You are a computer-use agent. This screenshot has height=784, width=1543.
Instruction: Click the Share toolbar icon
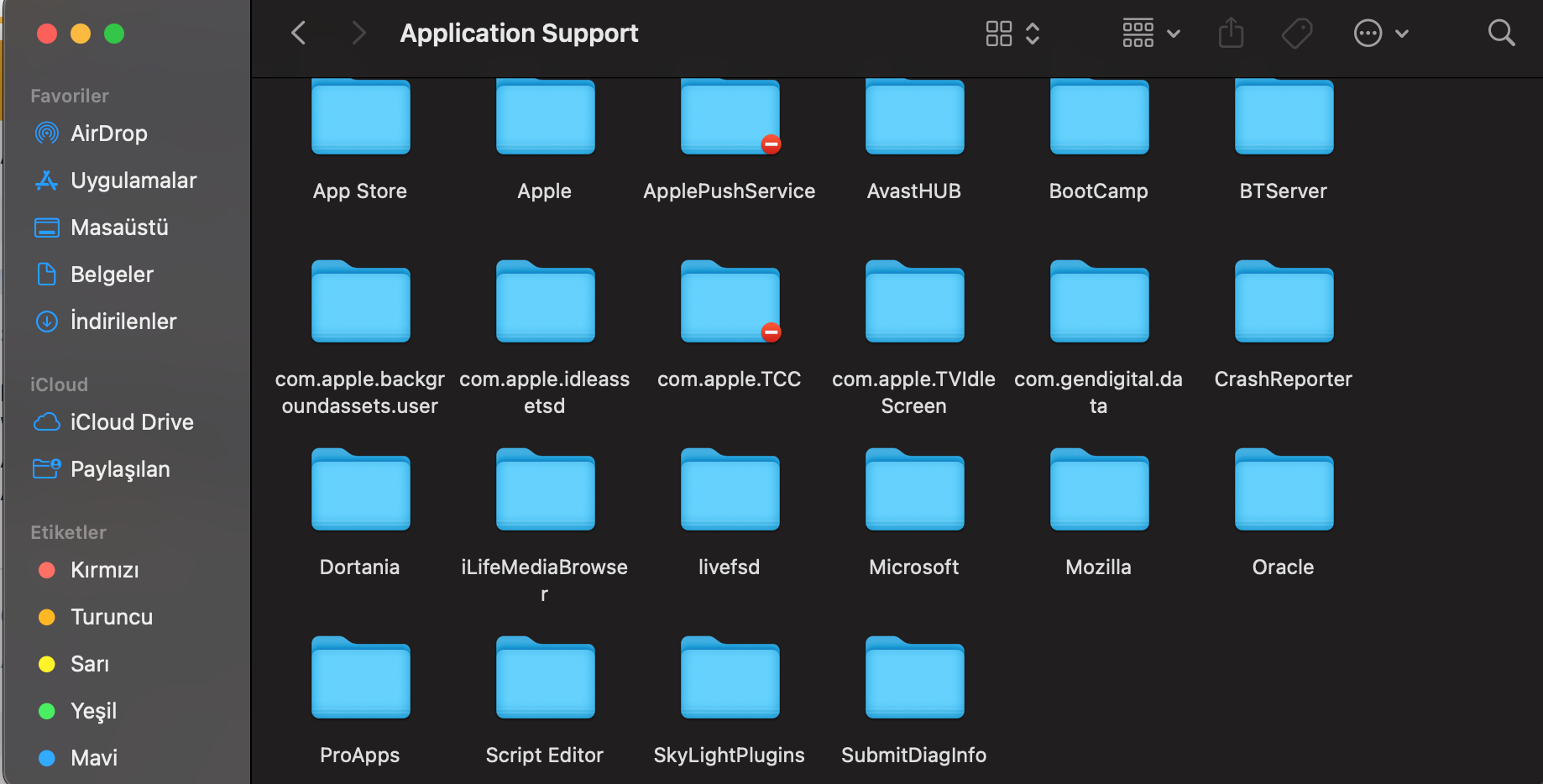1231,34
